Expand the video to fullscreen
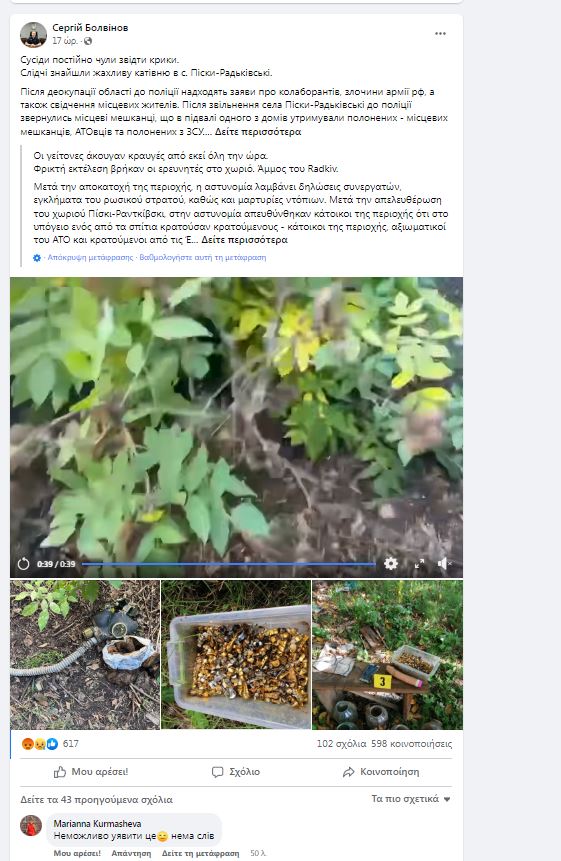 pyautogui.click(x=419, y=563)
